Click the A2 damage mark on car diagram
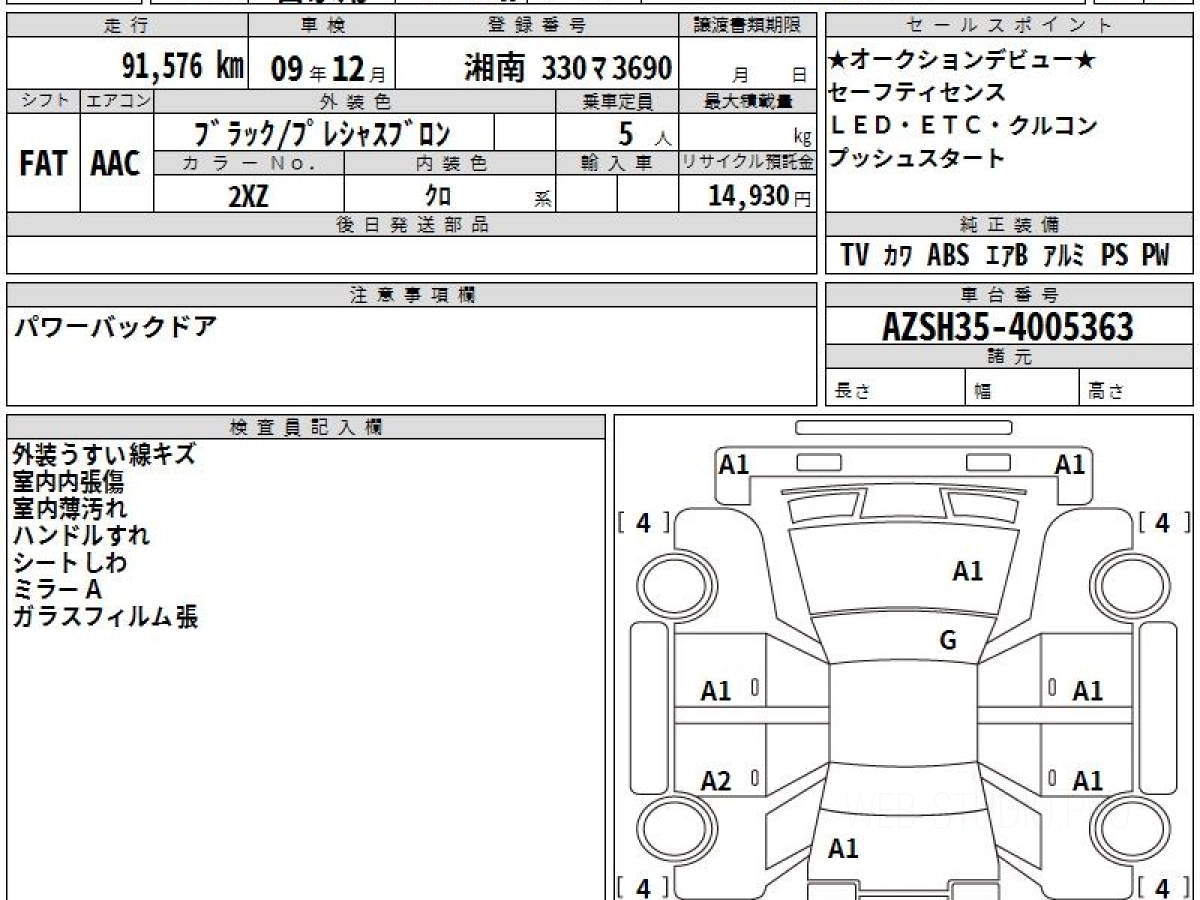 [716, 781]
